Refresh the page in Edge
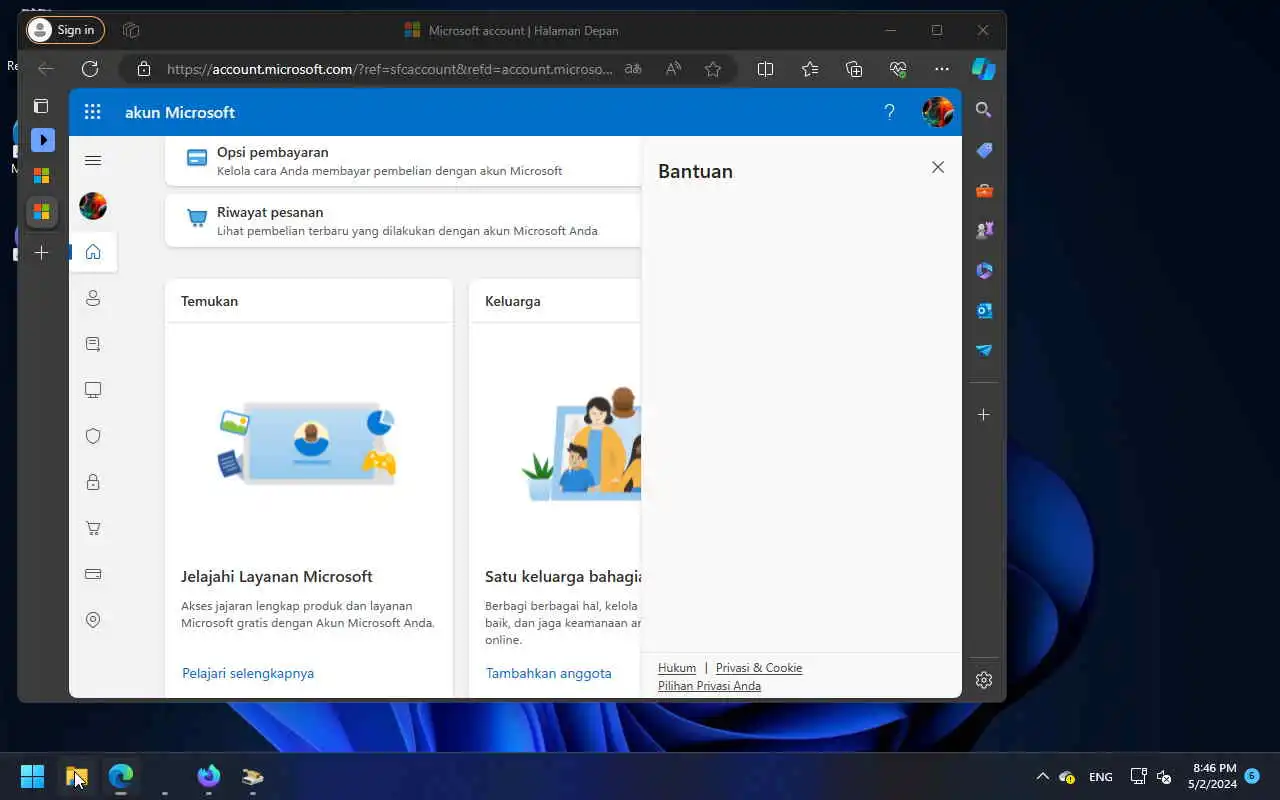 [x=90, y=69]
